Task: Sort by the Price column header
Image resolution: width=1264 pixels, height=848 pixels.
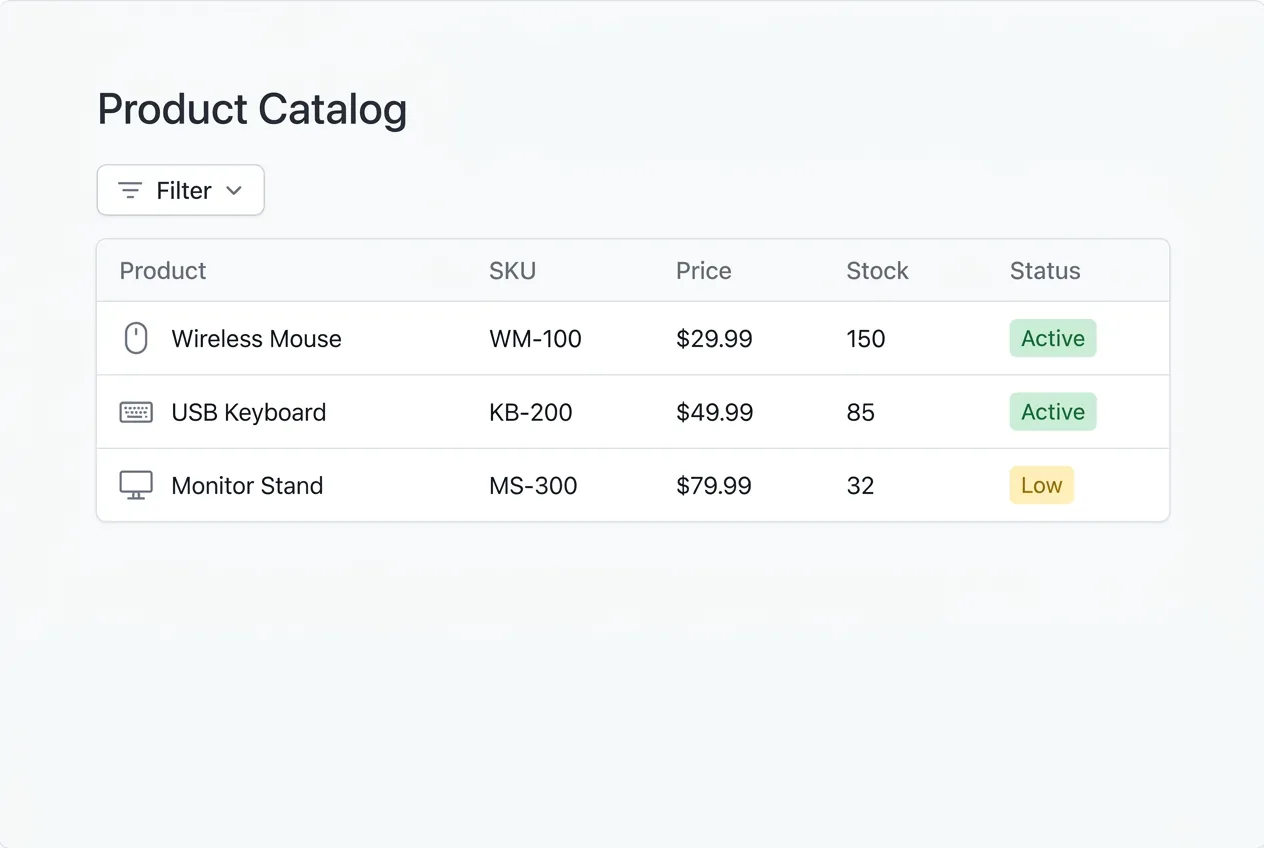Action: (x=703, y=270)
